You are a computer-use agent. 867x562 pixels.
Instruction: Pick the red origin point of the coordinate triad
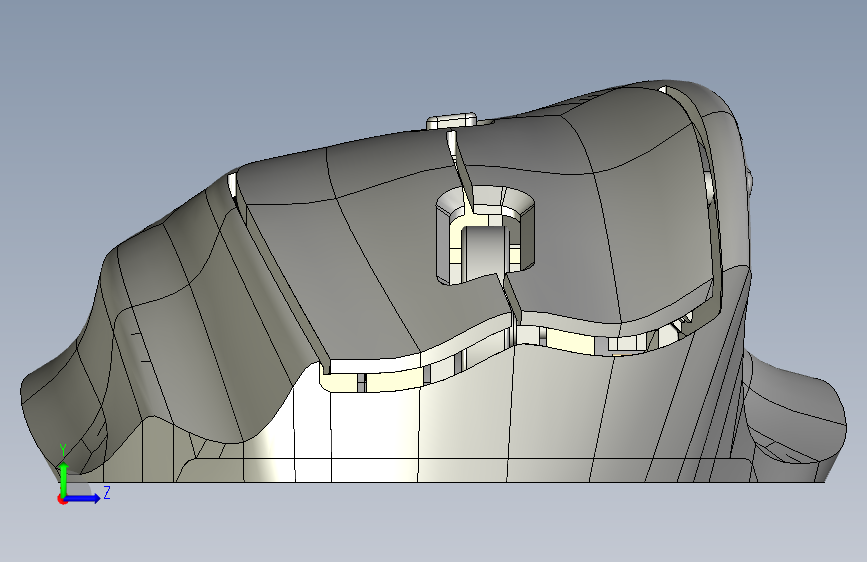pyautogui.click(x=62, y=499)
